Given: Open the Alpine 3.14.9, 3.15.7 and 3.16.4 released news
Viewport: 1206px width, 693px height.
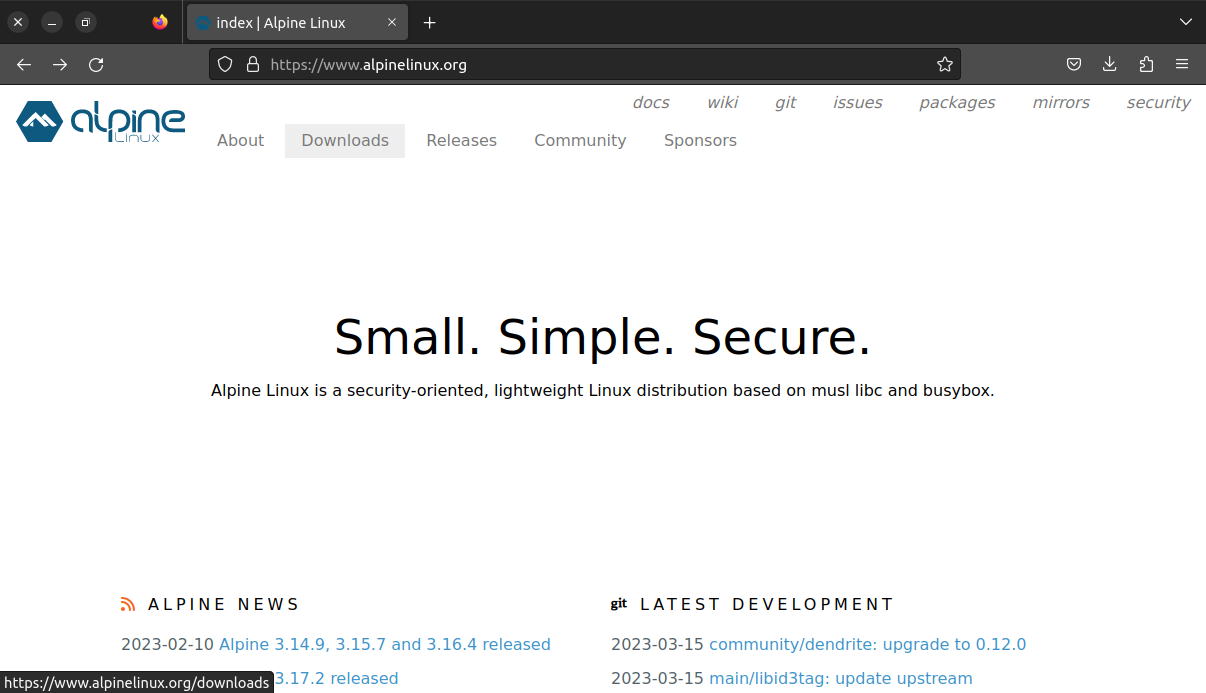Looking at the screenshot, I should pos(385,644).
